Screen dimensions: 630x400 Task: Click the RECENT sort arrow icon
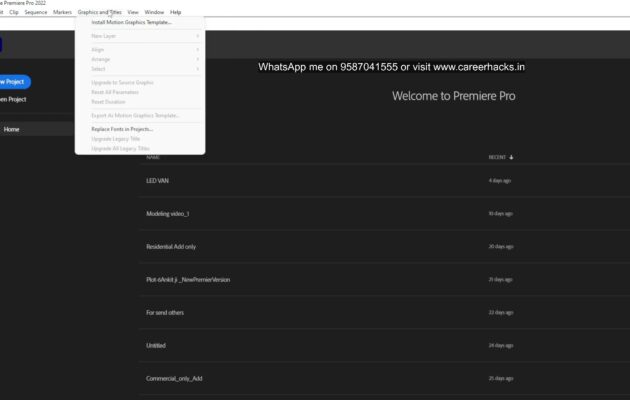pyautogui.click(x=512, y=157)
